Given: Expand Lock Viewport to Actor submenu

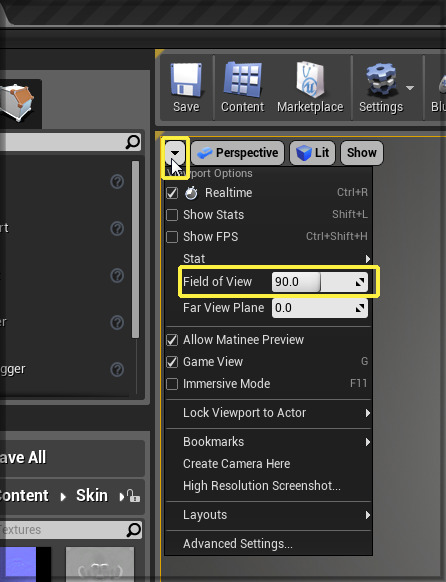Looking at the screenshot, I should pyautogui.click(x=268, y=413).
